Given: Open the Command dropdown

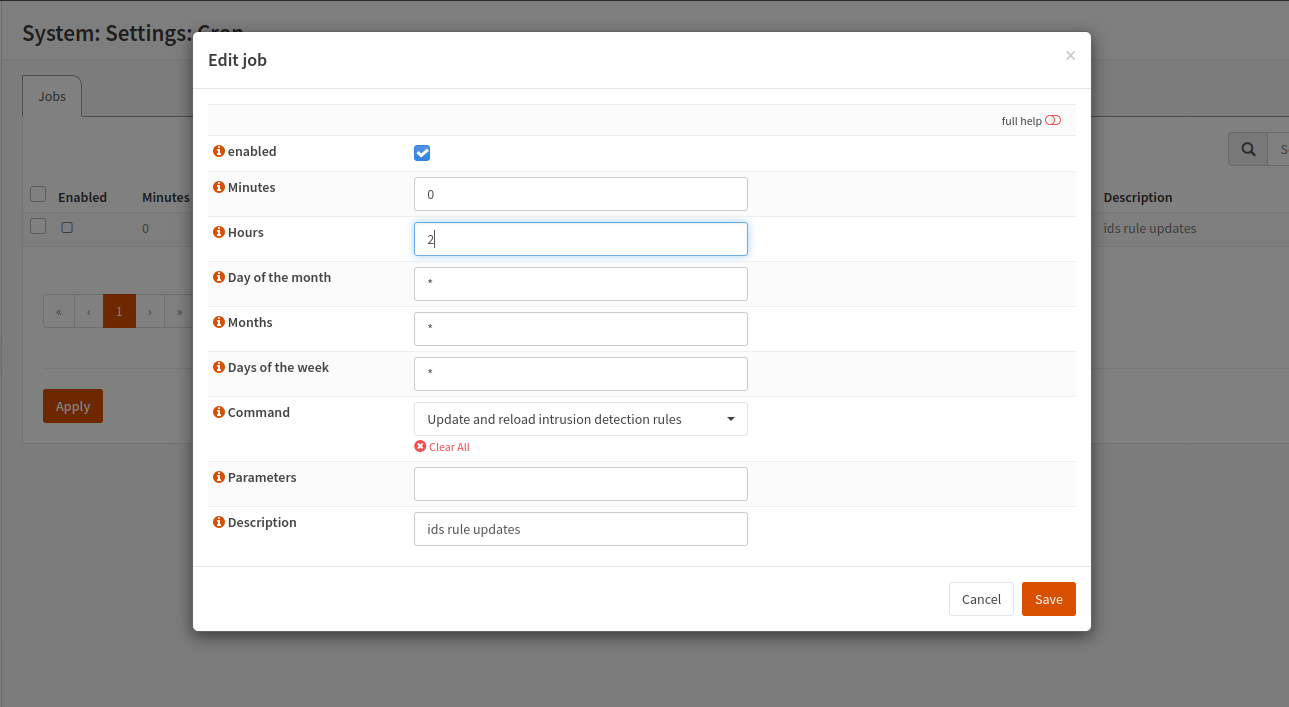Looking at the screenshot, I should coord(731,418).
